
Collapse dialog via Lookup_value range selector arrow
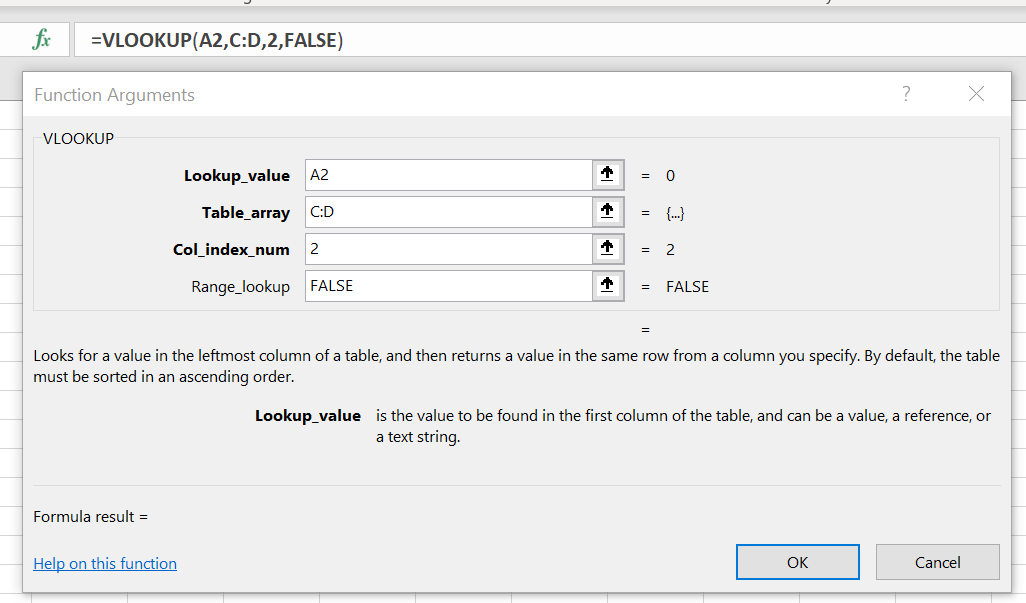pos(608,175)
